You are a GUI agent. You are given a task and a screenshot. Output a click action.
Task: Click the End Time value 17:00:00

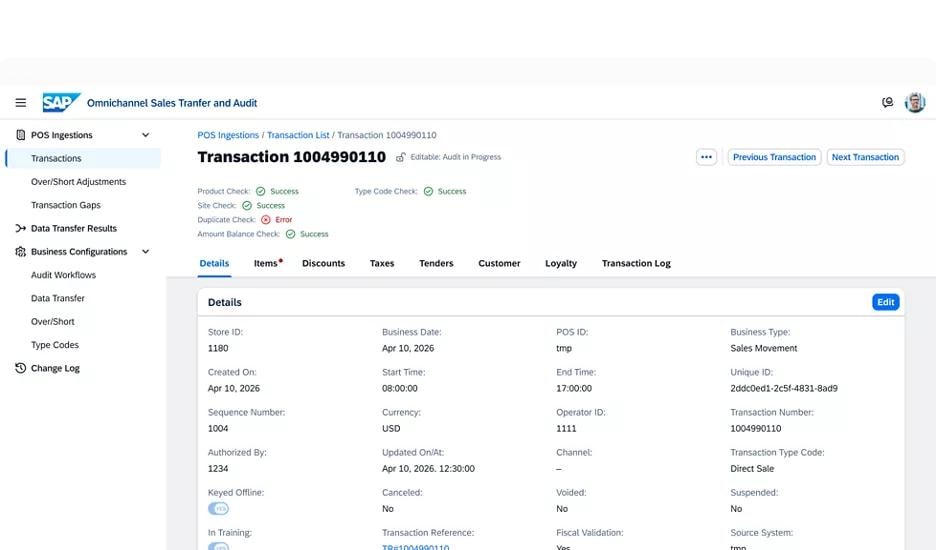(x=574, y=388)
